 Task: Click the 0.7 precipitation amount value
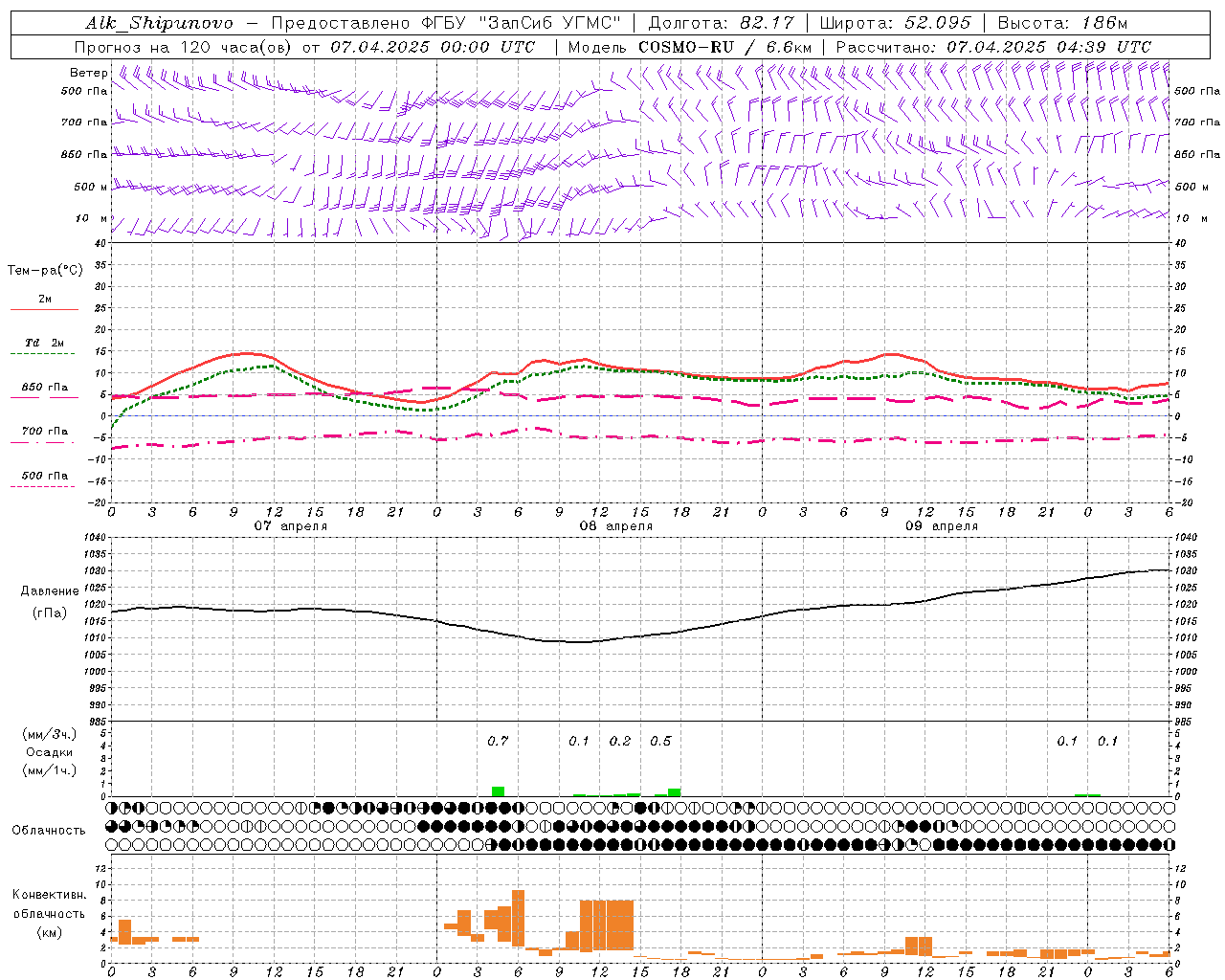coord(498,742)
